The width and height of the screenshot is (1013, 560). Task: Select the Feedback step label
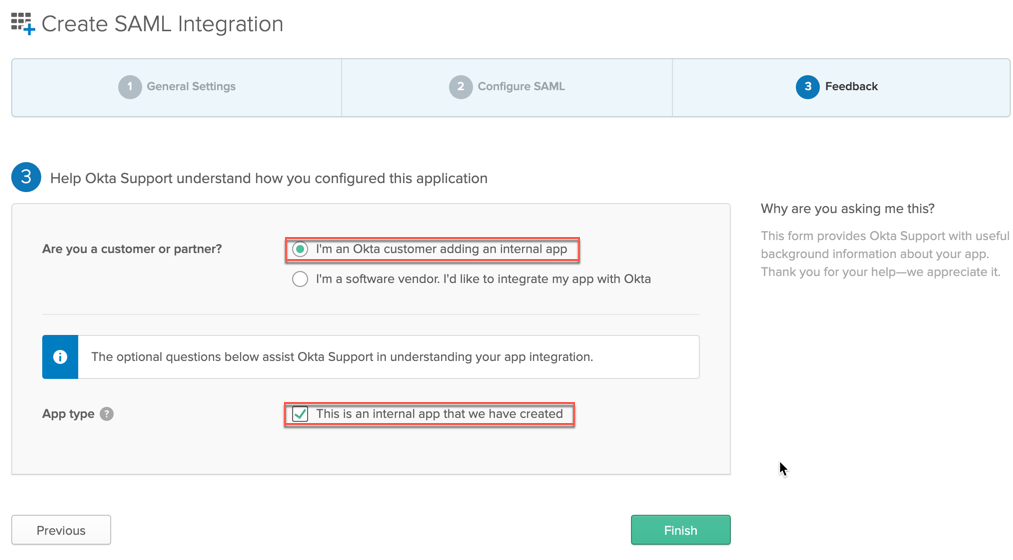[x=851, y=87]
